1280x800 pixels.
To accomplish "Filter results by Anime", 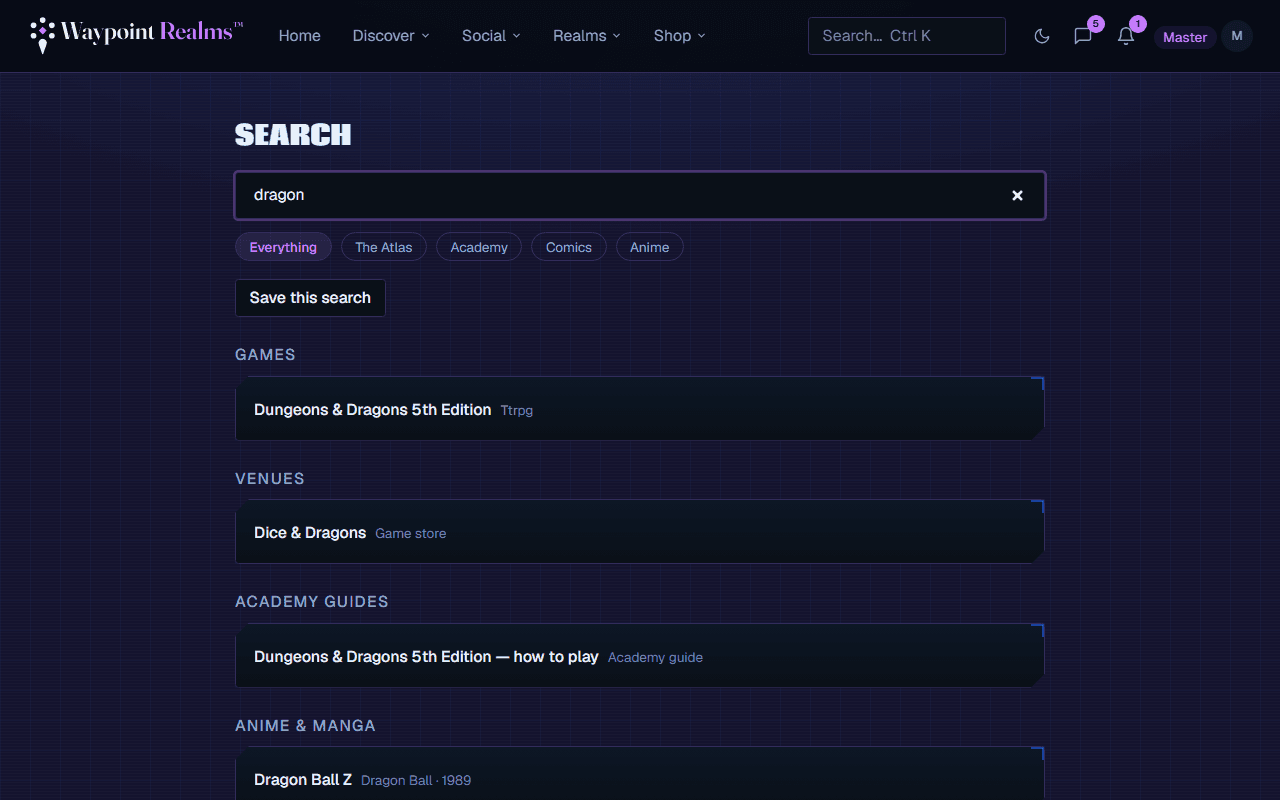I will point(650,247).
